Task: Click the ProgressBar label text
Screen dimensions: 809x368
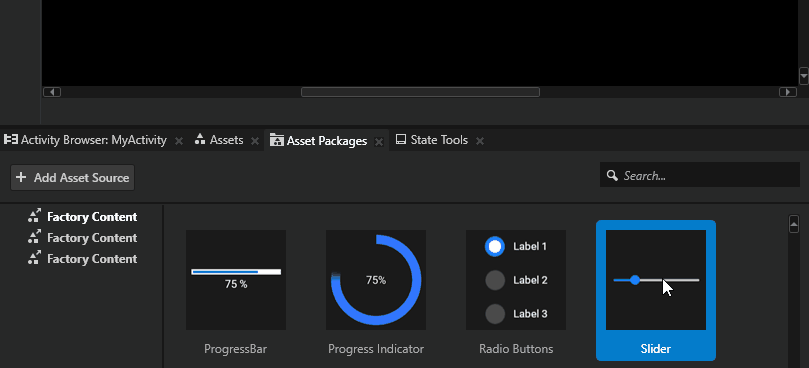Action: [x=235, y=349]
